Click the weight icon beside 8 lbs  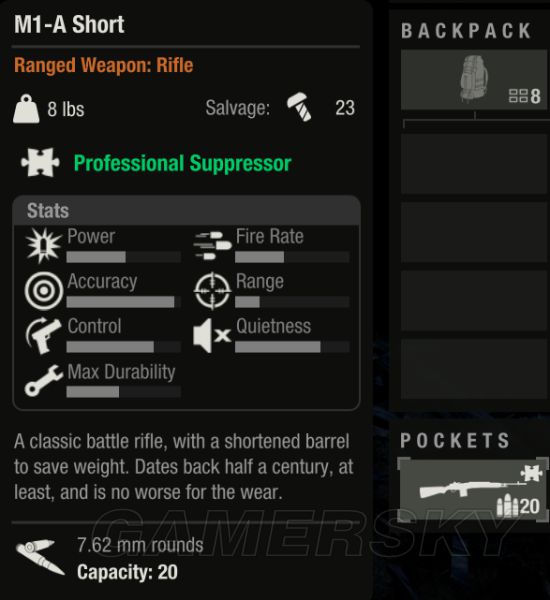[x=26, y=109]
